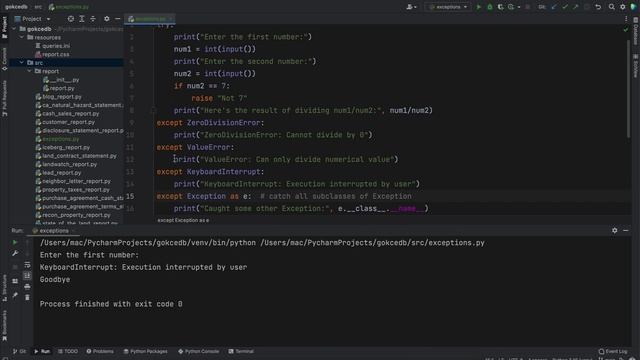Open editor tabs more-options menu
Screen dimensions: 640x360
626,19
